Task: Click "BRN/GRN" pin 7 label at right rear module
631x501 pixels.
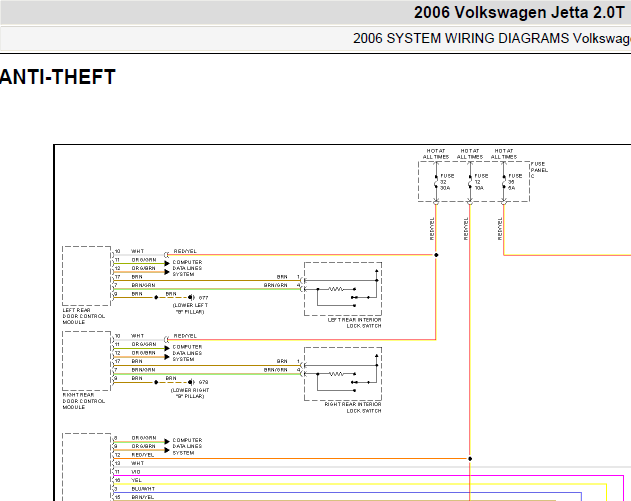Action: pyautogui.click(x=143, y=369)
